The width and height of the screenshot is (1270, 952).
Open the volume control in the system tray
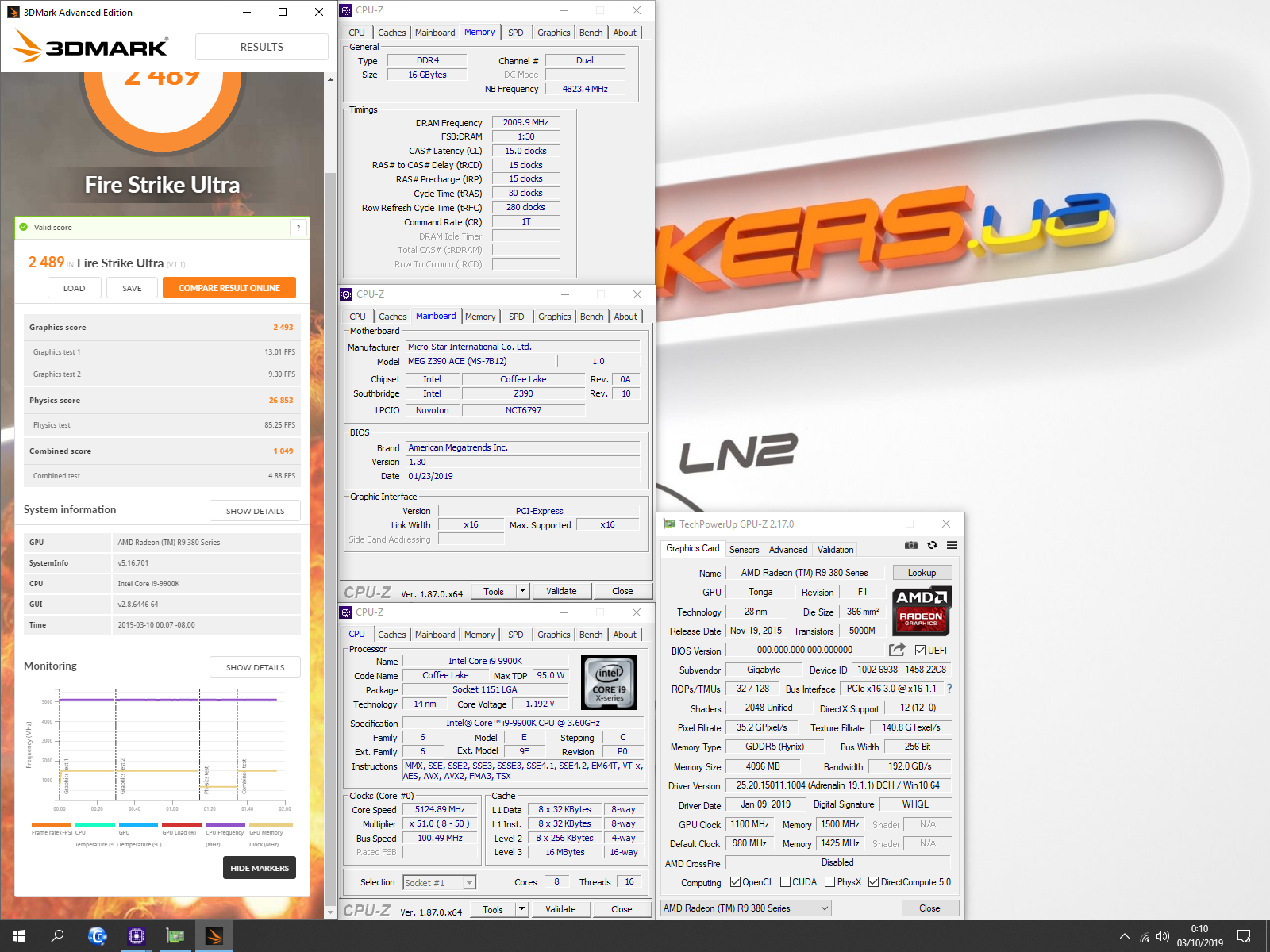[x=1163, y=936]
